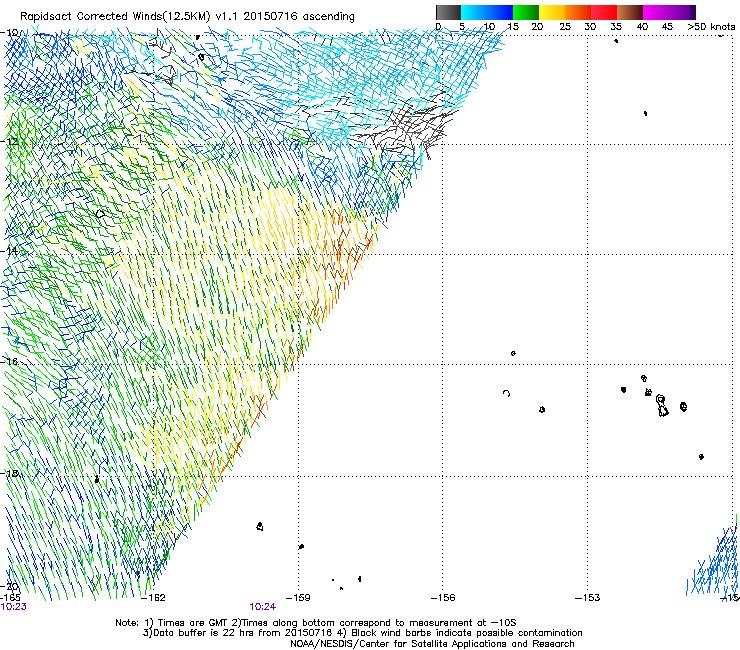Select the red 30-35 knots legend swatch

(x=604, y=12)
